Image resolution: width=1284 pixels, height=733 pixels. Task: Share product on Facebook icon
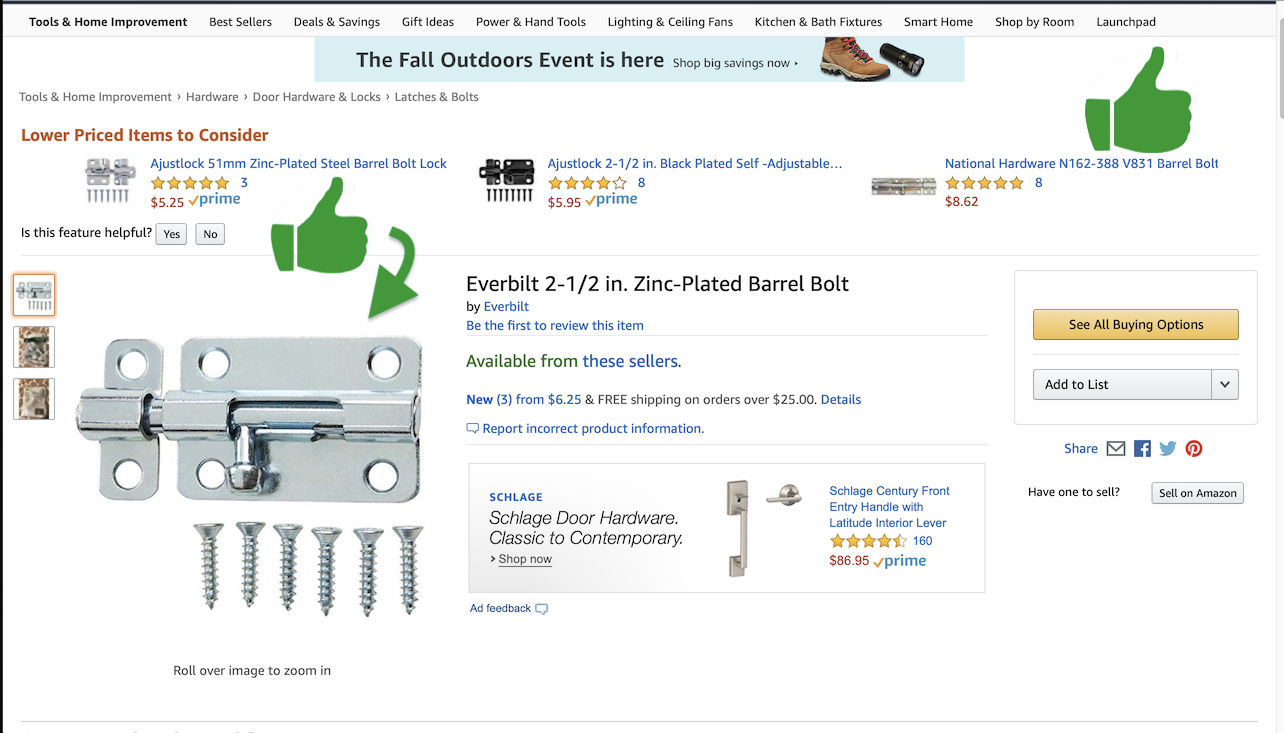(x=1142, y=449)
